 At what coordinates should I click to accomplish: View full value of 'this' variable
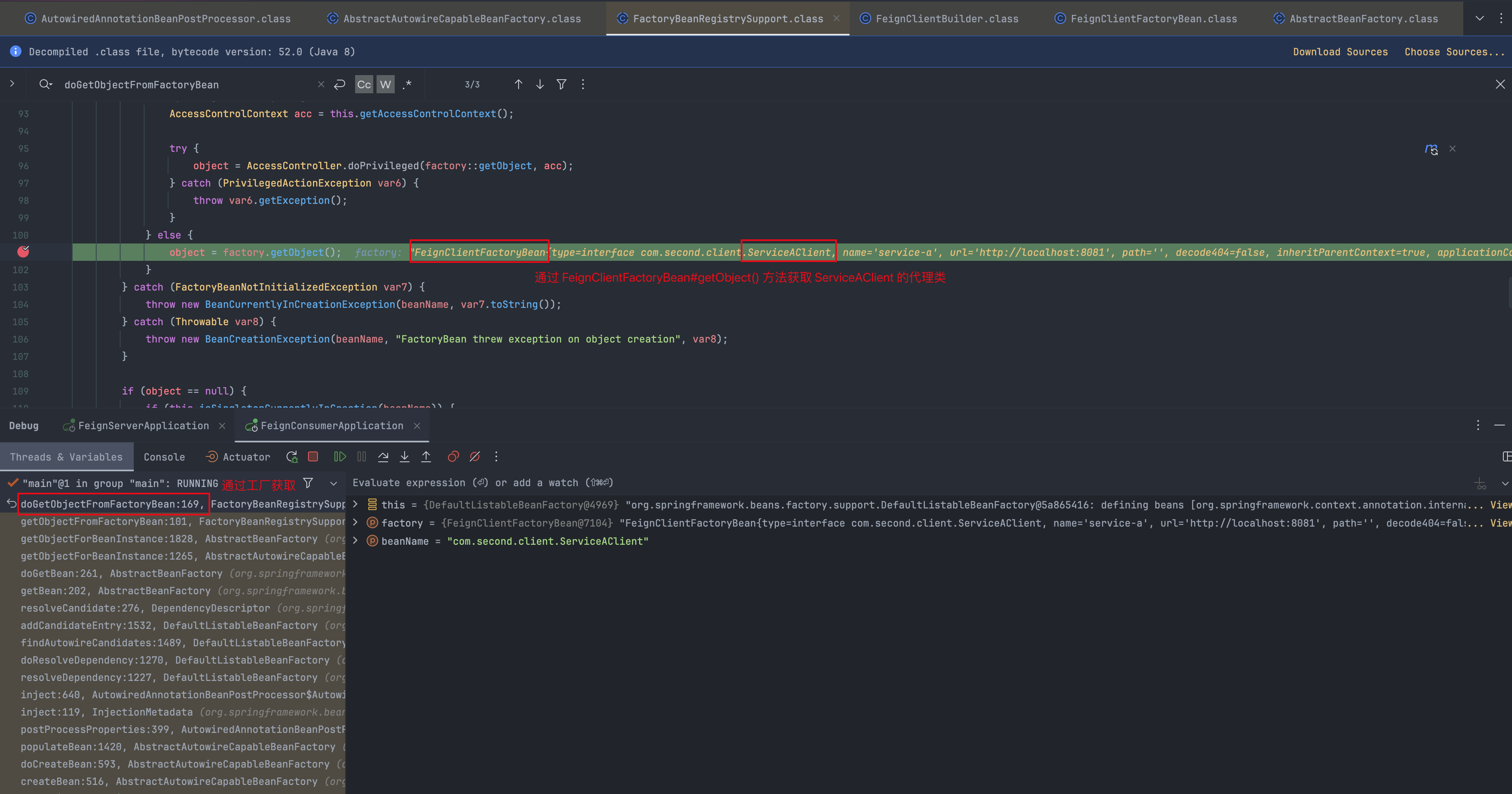click(x=1500, y=505)
